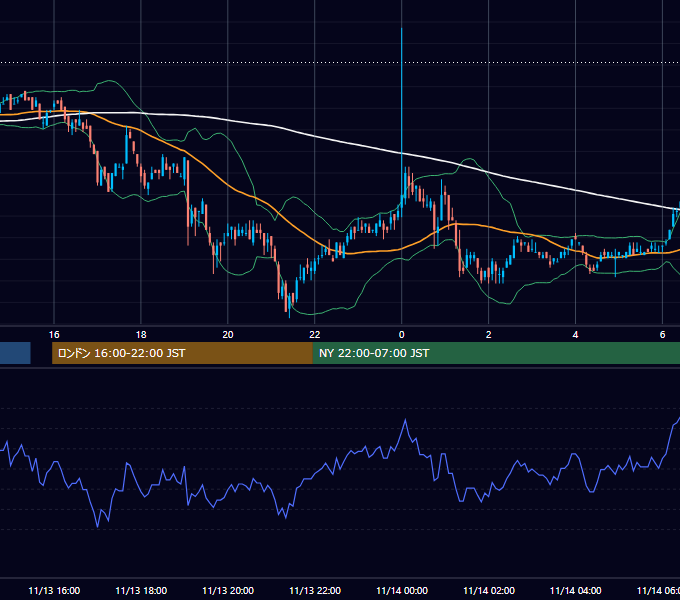Click the 11/13 18:00 time label
The width and height of the screenshot is (680, 600).
click(141, 590)
